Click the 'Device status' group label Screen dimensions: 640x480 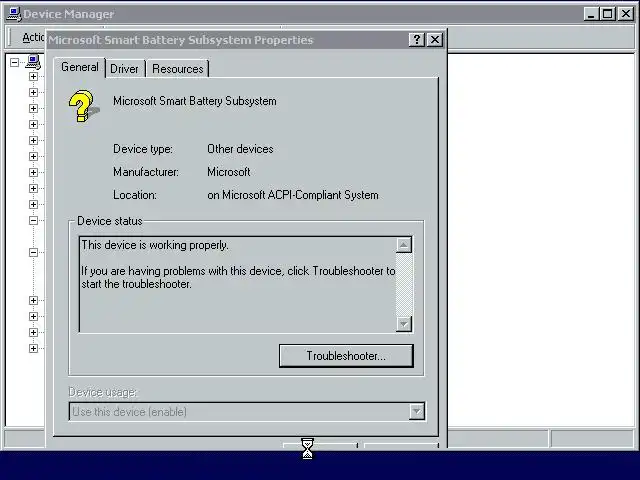[110, 221]
